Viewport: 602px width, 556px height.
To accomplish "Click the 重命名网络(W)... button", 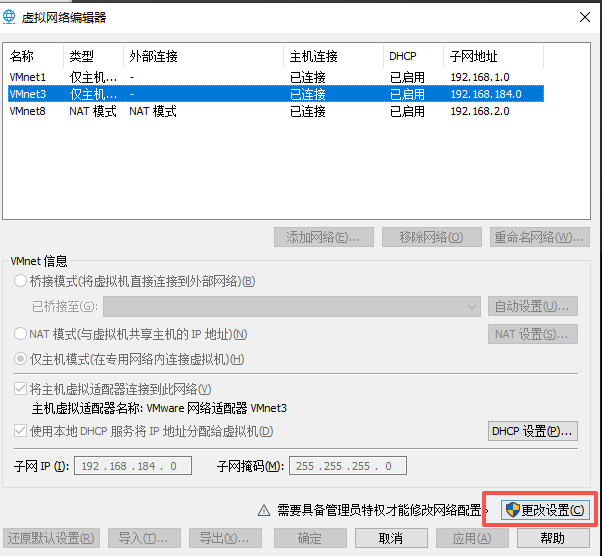I will (539, 237).
